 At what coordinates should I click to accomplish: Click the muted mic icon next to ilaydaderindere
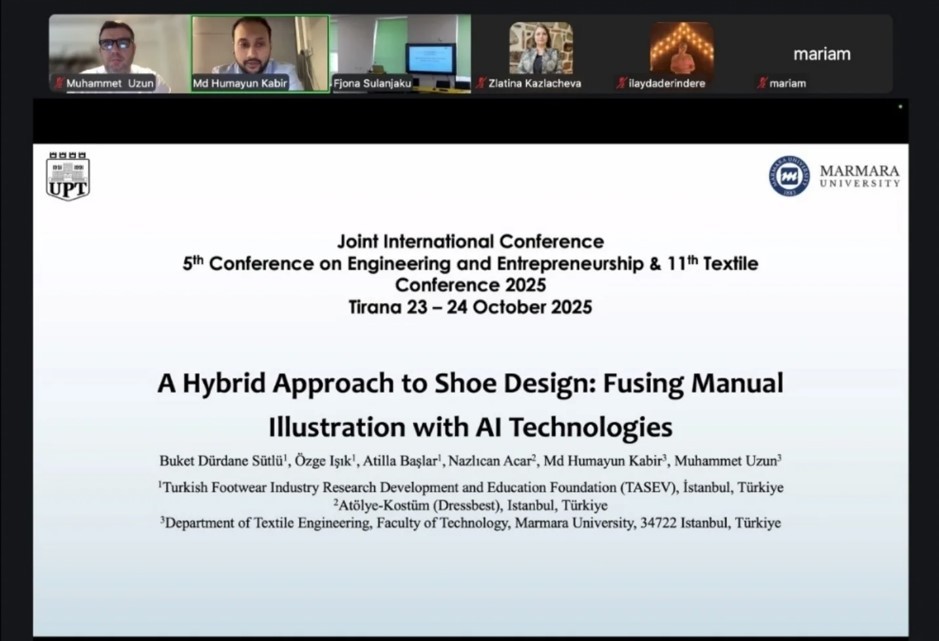click(x=621, y=84)
